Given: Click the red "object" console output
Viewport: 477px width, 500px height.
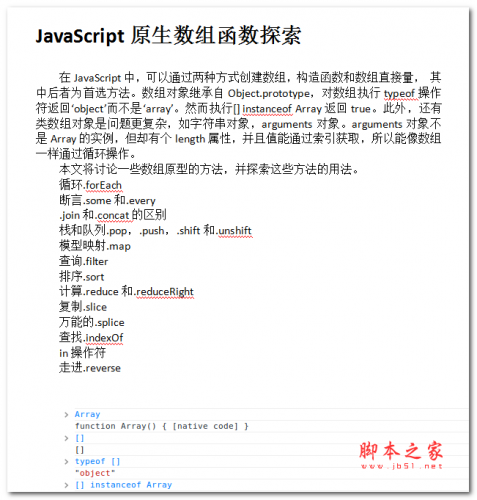Looking at the screenshot, I should click(x=95, y=473).
